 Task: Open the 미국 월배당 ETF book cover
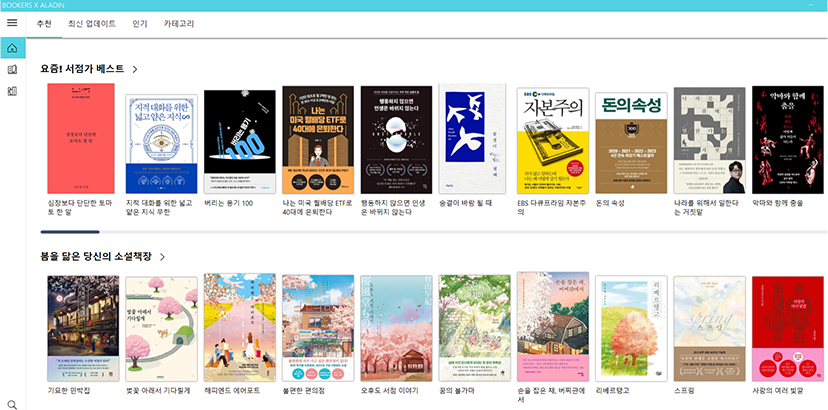(318, 140)
